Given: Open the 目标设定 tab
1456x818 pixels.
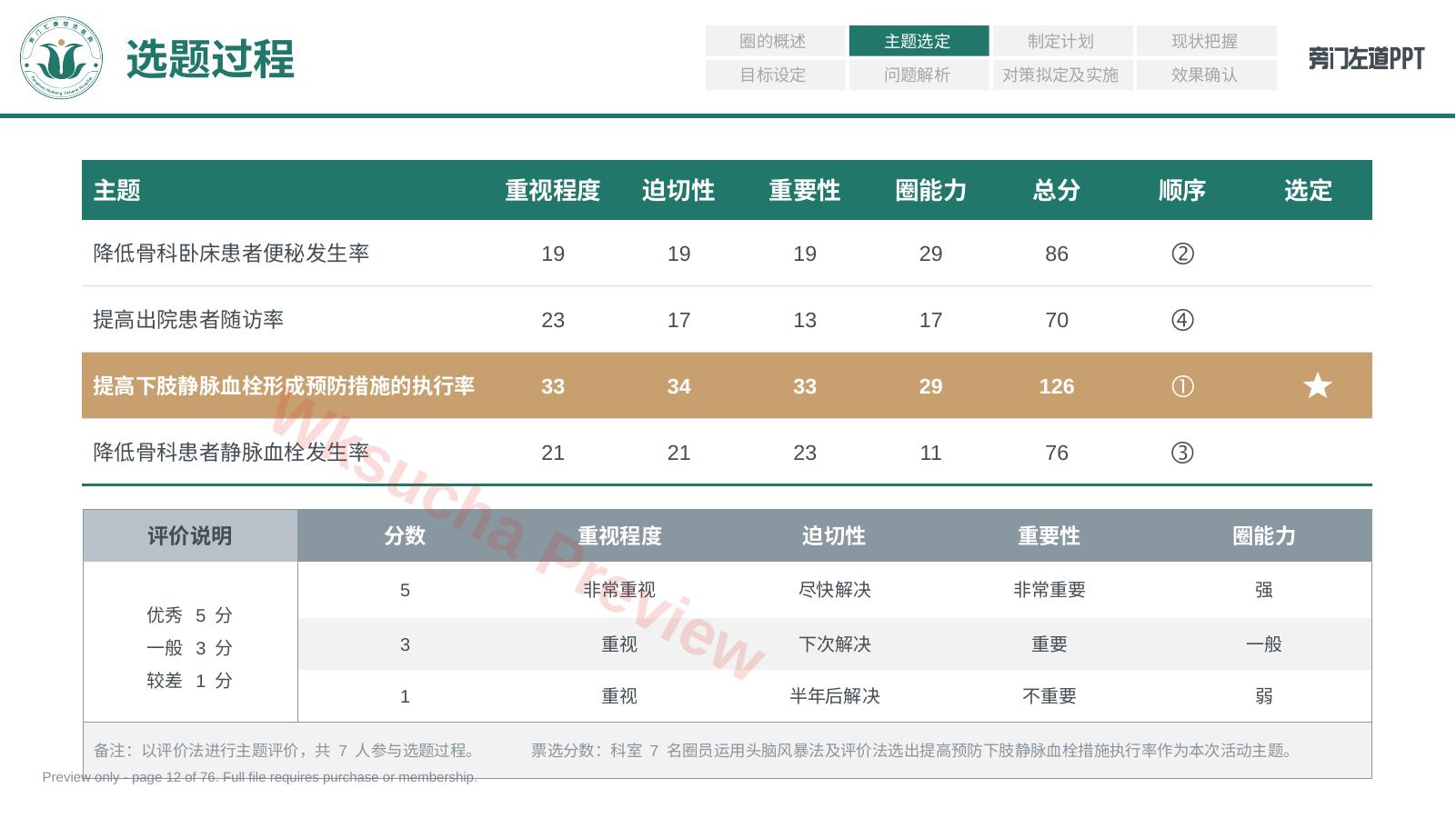Looking at the screenshot, I should 775,75.
